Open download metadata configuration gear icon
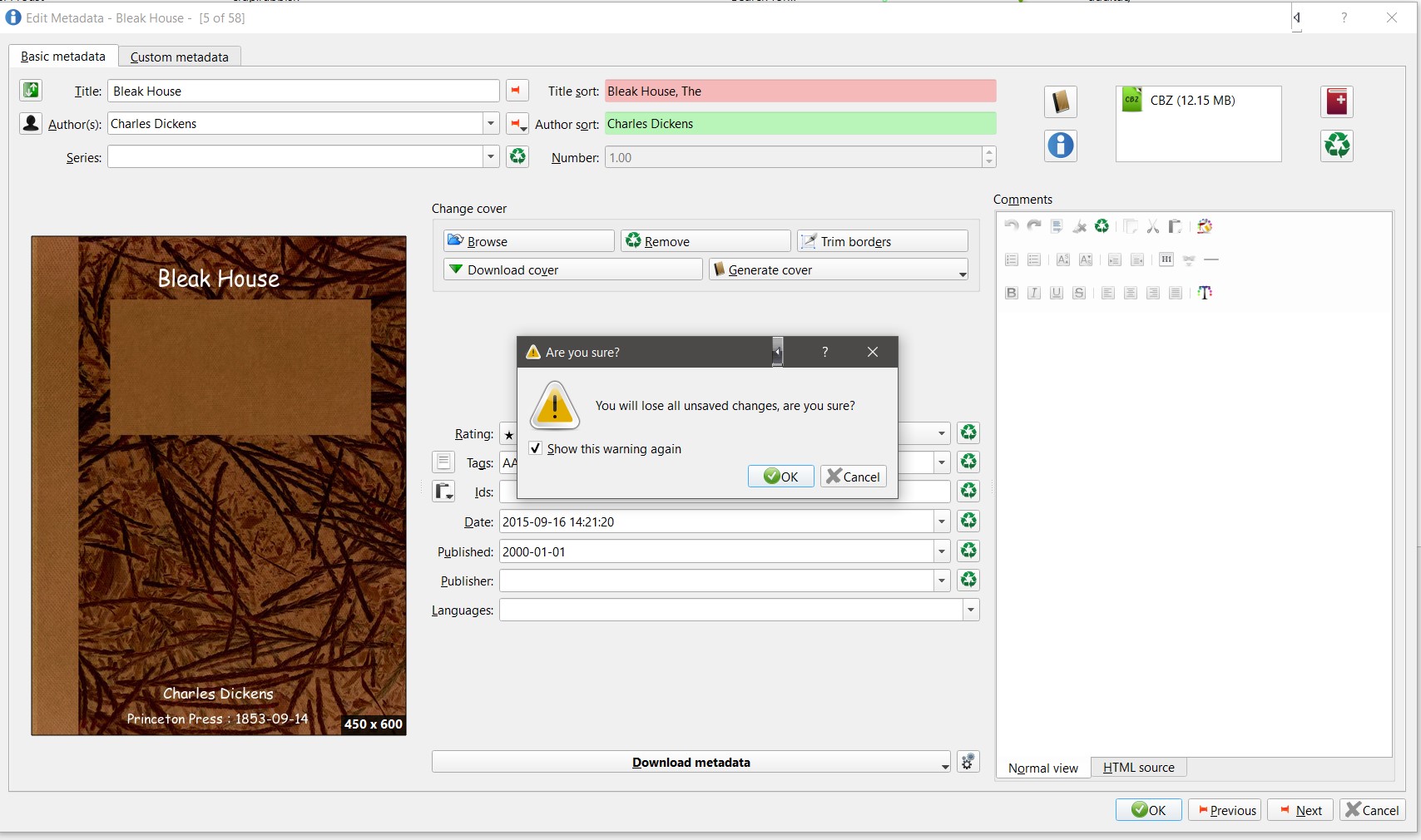This screenshot has height=840, width=1421. pos(968,762)
